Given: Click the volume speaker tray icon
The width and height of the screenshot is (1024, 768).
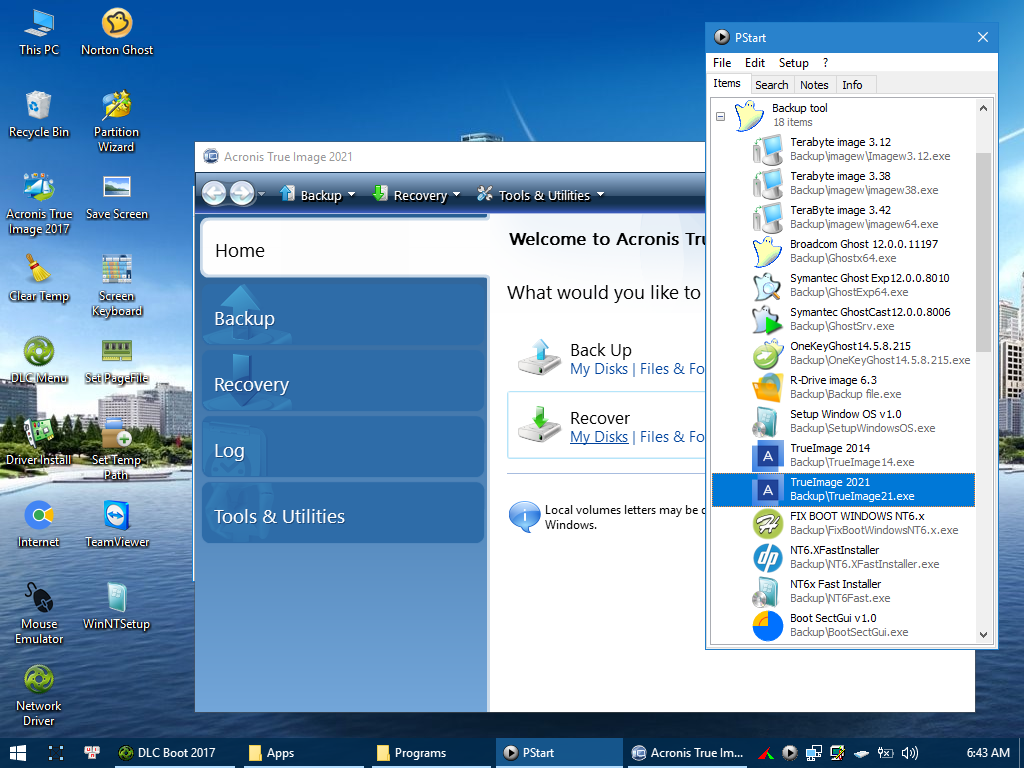Looking at the screenshot, I should pyautogui.click(x=910, y=753).
